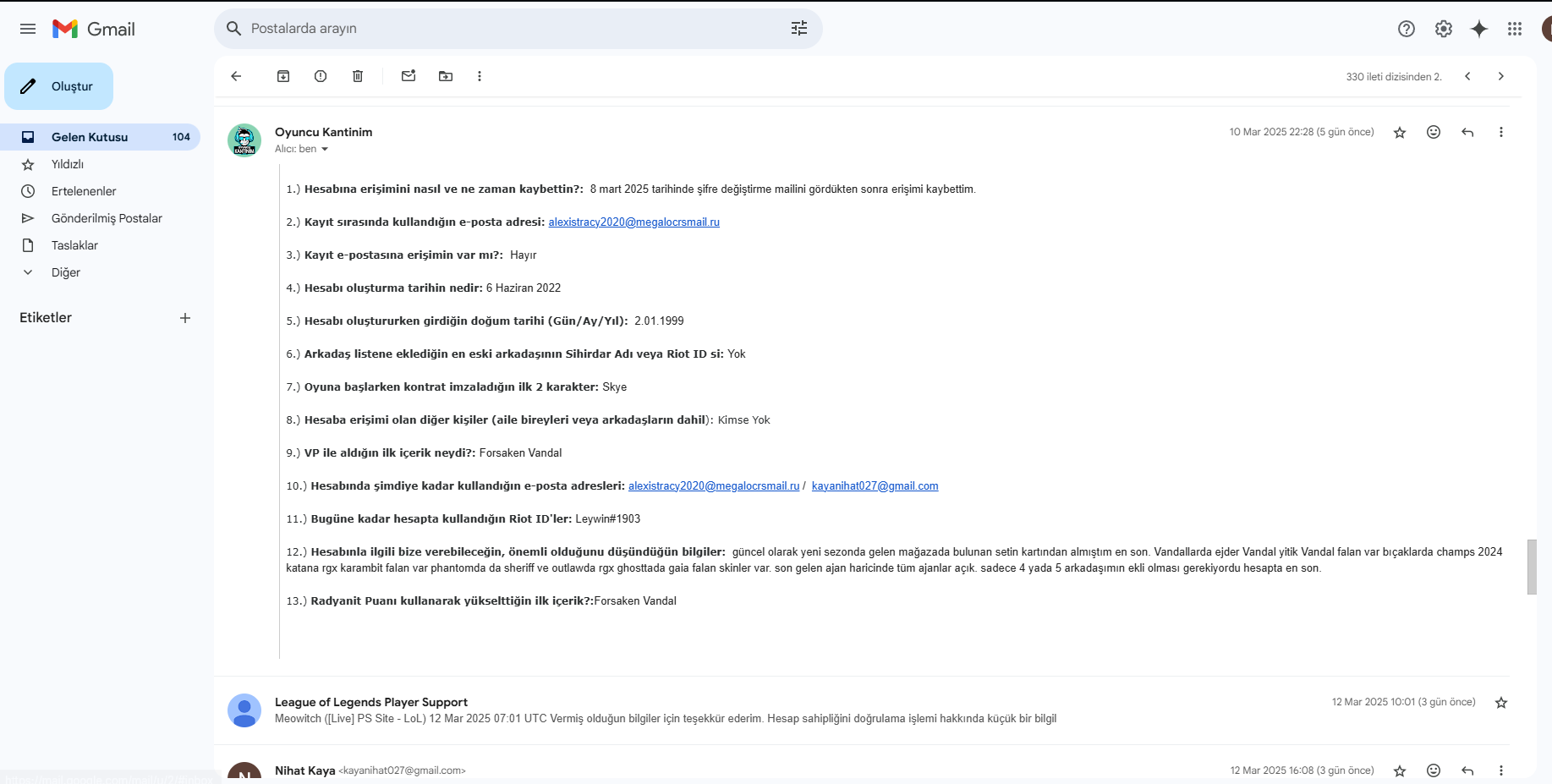This screenshot has width=1552, height=784.
Task: Click the 10 Mar 2025 22:28 timestamp
Action: click(x=1302, y=132)
